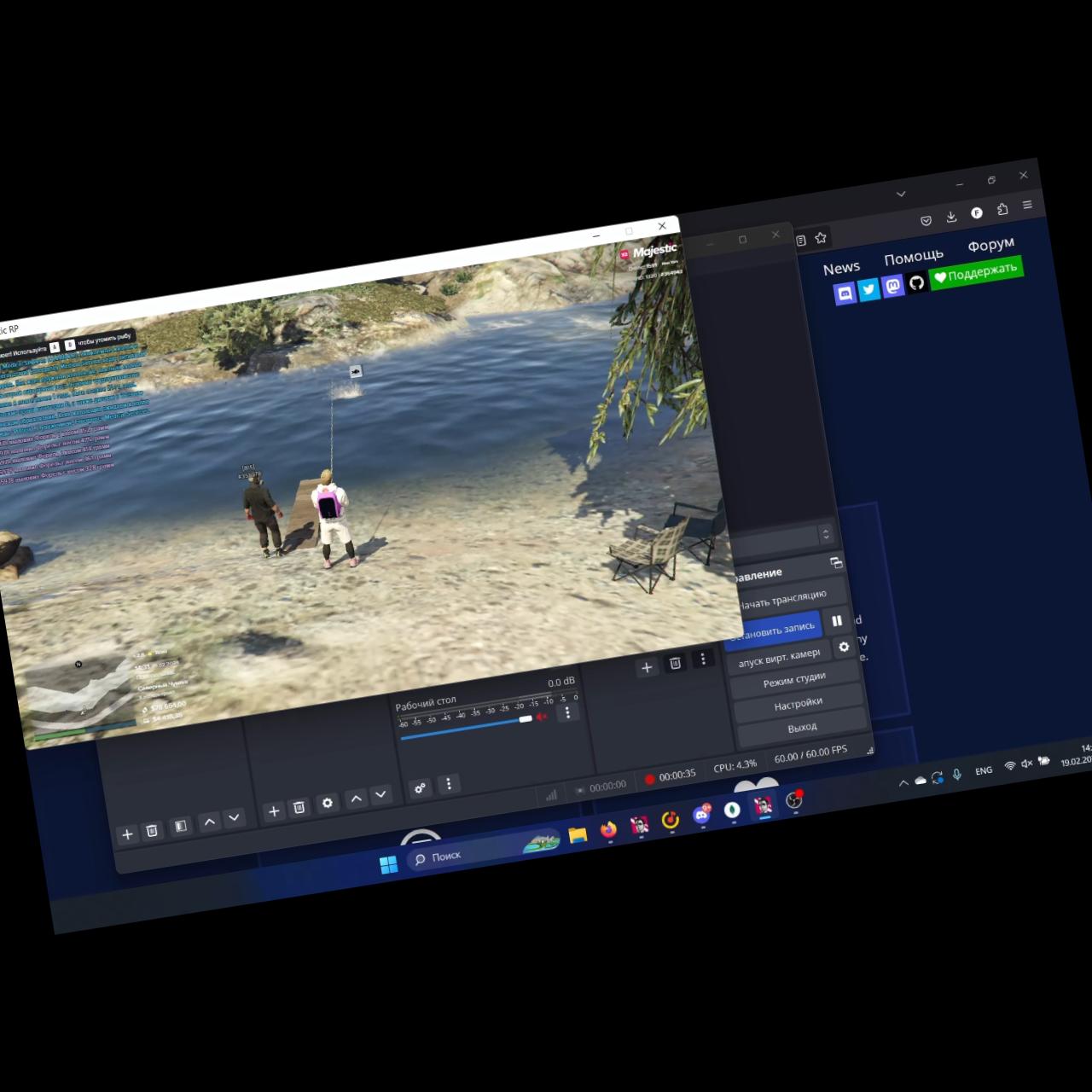Viewport: 1092px width, 1092px height.
Task: Open the News link on the website
Action: tap(841, 269)
